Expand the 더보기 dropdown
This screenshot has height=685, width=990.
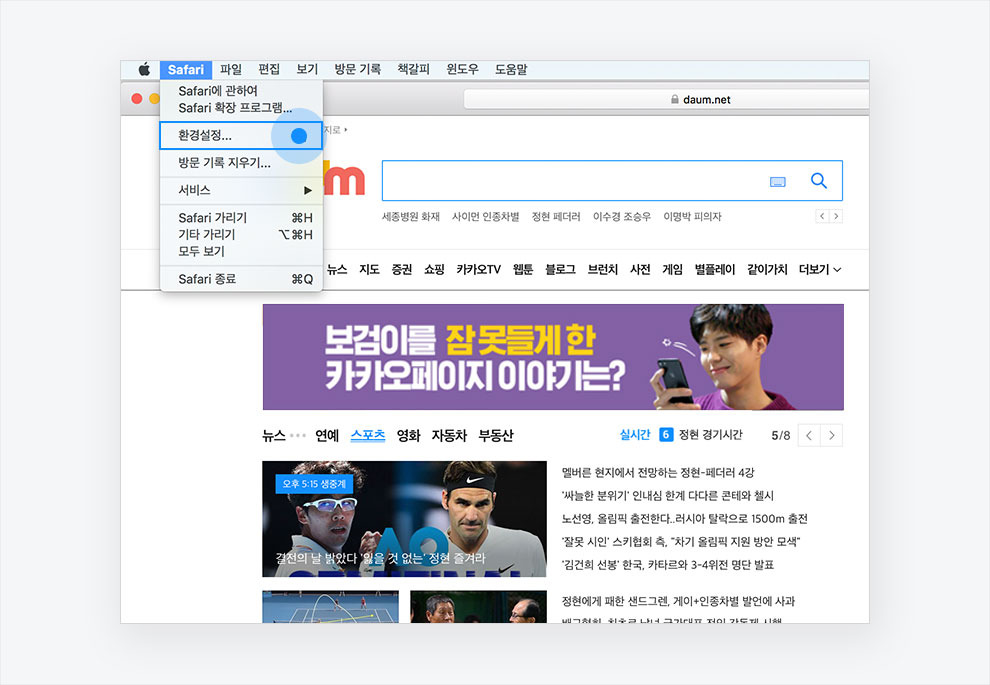point(820,270)
